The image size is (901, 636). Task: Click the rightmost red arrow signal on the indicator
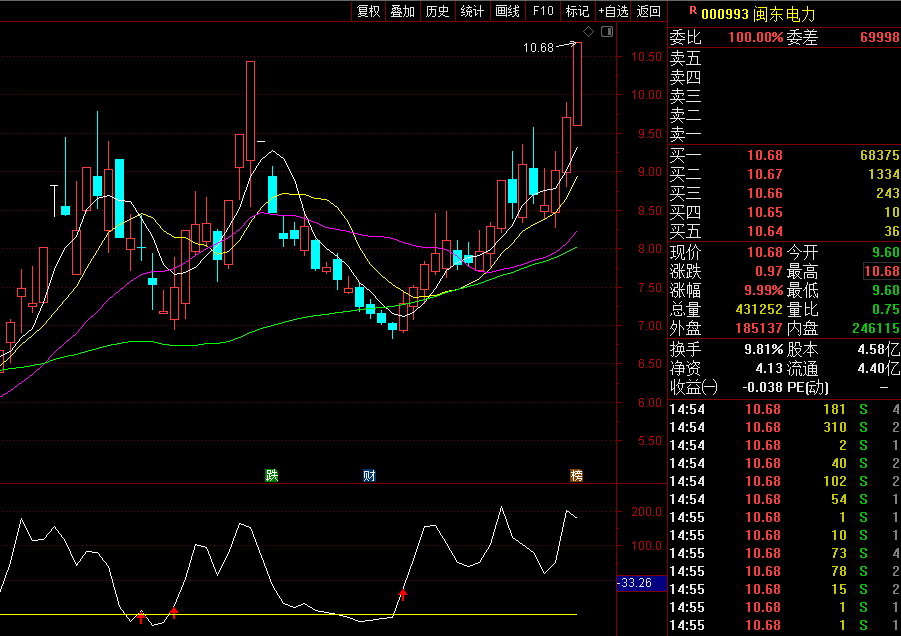click(403, 594)
